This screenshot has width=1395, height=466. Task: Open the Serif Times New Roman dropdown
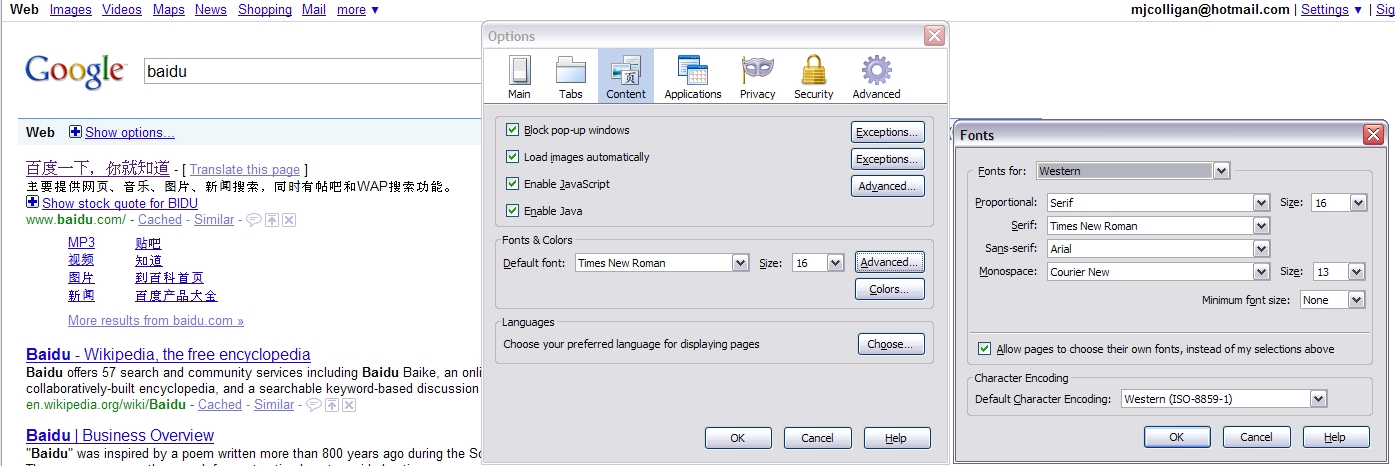click(x=1261, y=226)
